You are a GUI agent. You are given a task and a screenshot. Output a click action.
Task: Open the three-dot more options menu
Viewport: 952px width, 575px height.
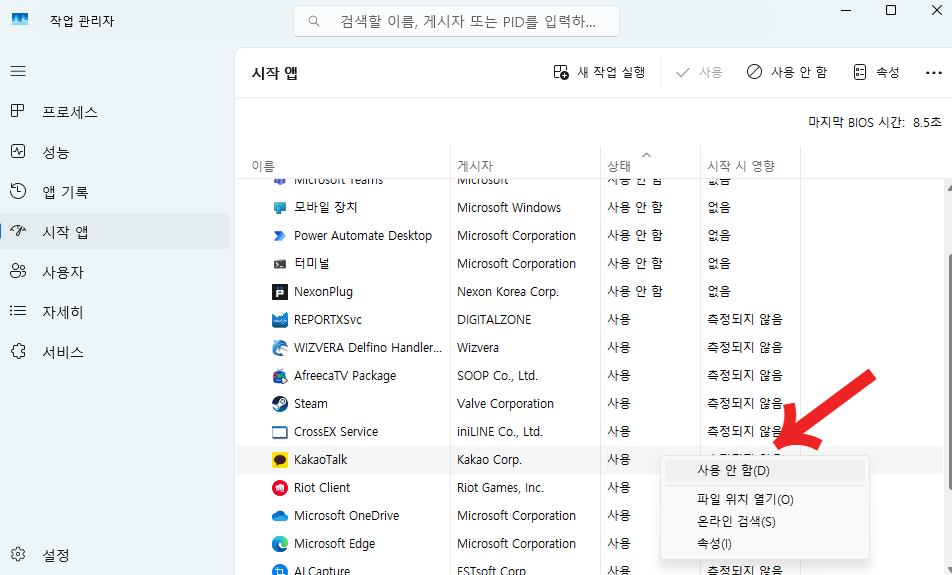coord(933,73)
